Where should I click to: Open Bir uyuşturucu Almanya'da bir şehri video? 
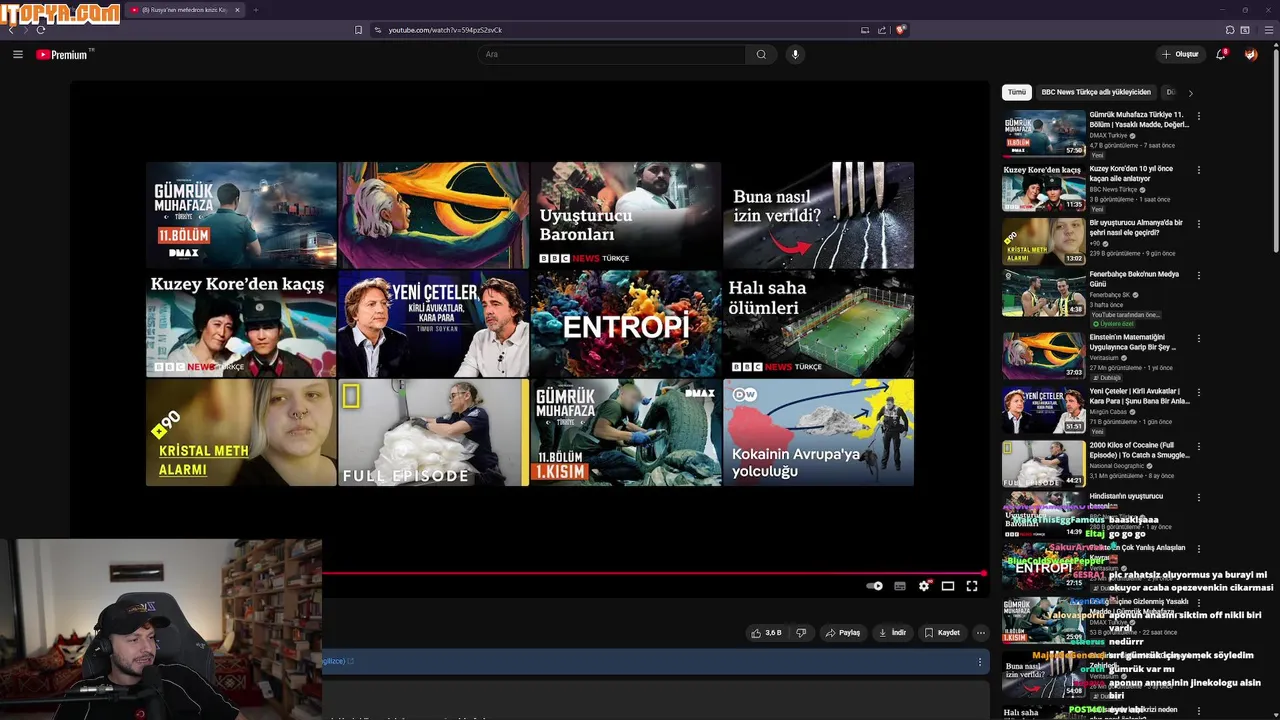[1136, 228]
